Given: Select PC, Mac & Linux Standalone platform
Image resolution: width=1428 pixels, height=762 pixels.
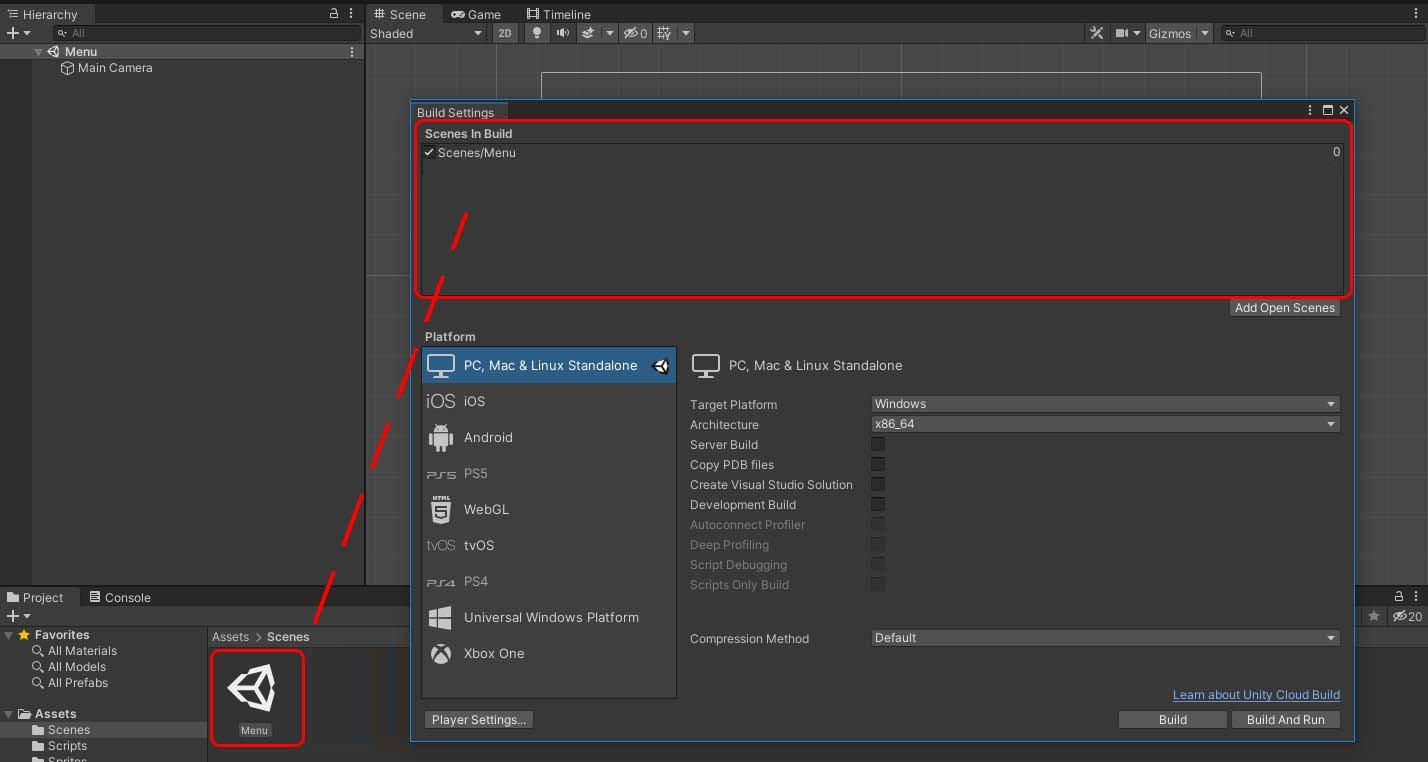Looking at the screenshot, I should click(549, 365).
